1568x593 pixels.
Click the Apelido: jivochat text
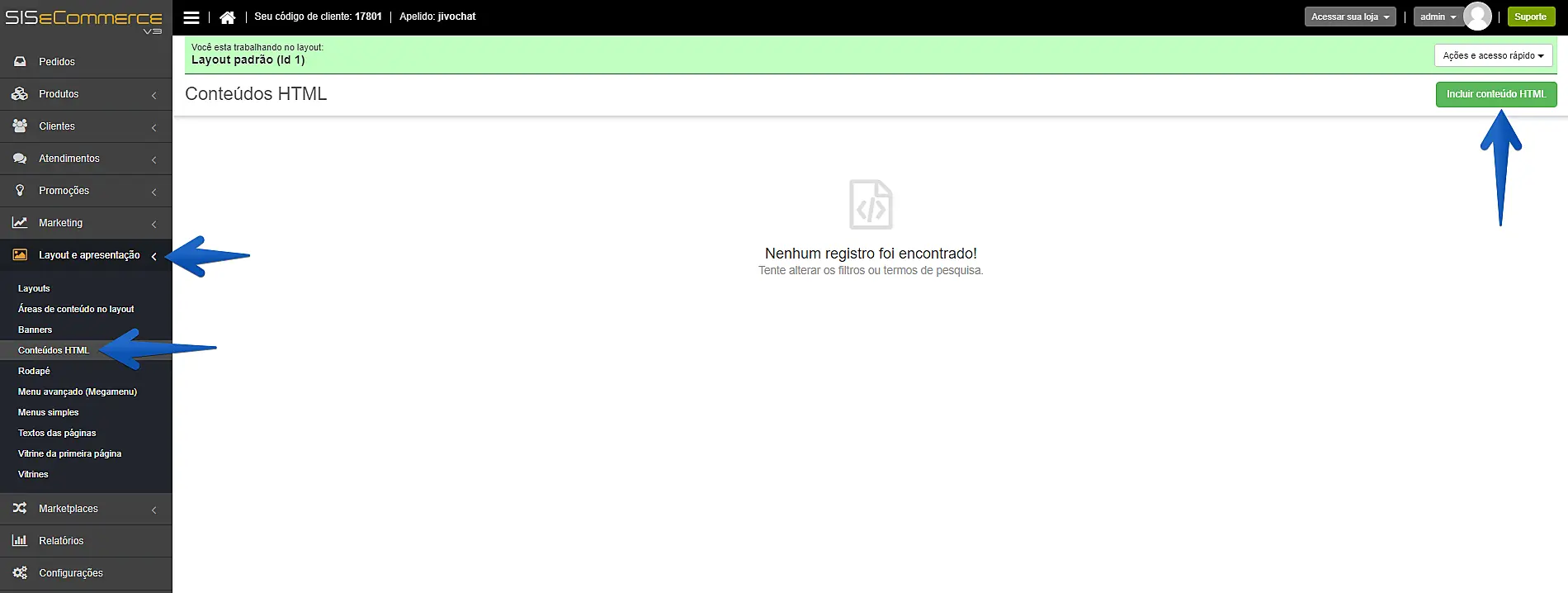[437, 17]
